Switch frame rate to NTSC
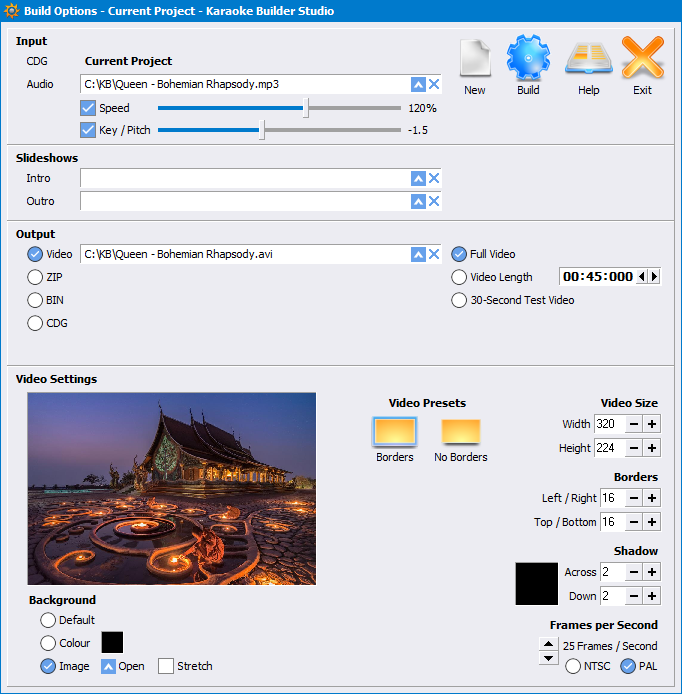 573,666
